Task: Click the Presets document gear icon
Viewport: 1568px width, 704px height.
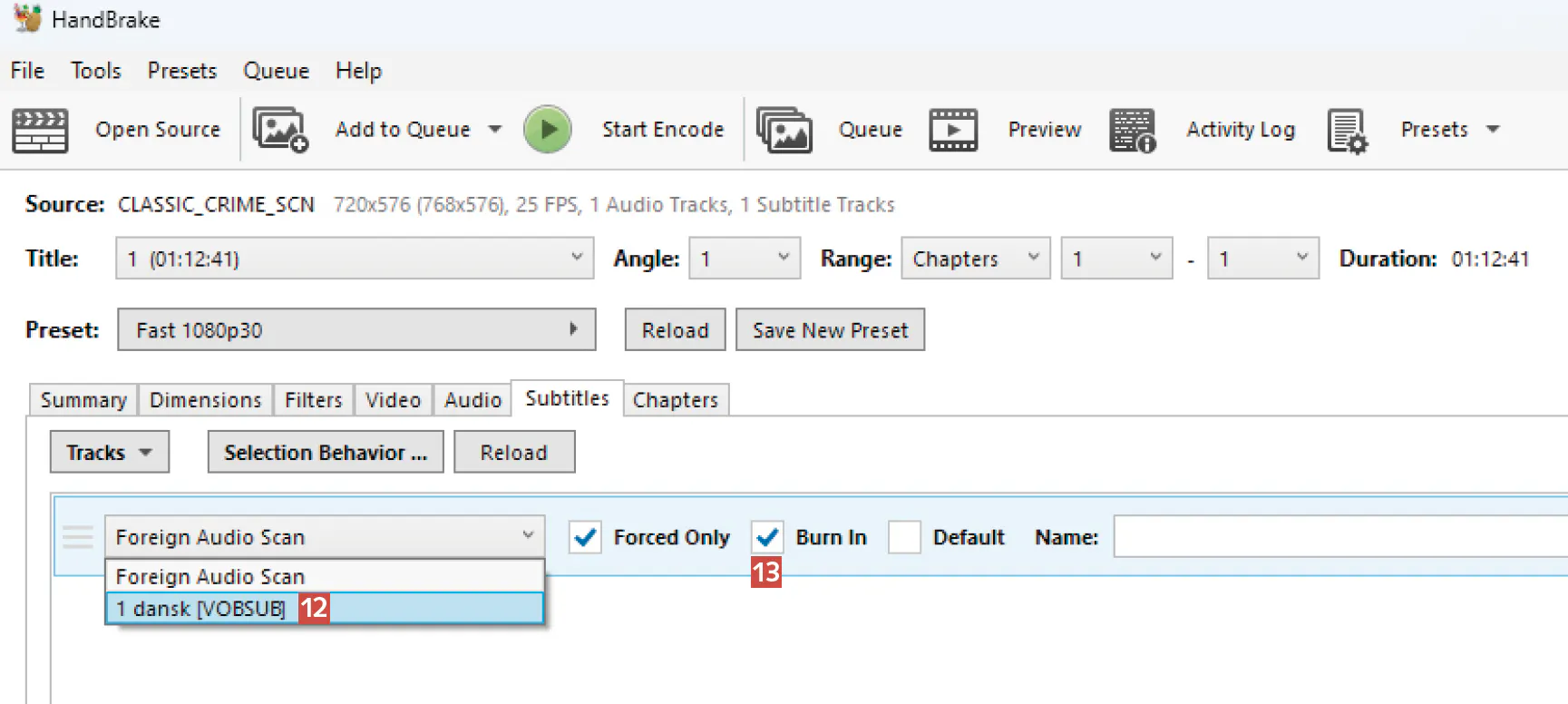Action: (1347, 131)
